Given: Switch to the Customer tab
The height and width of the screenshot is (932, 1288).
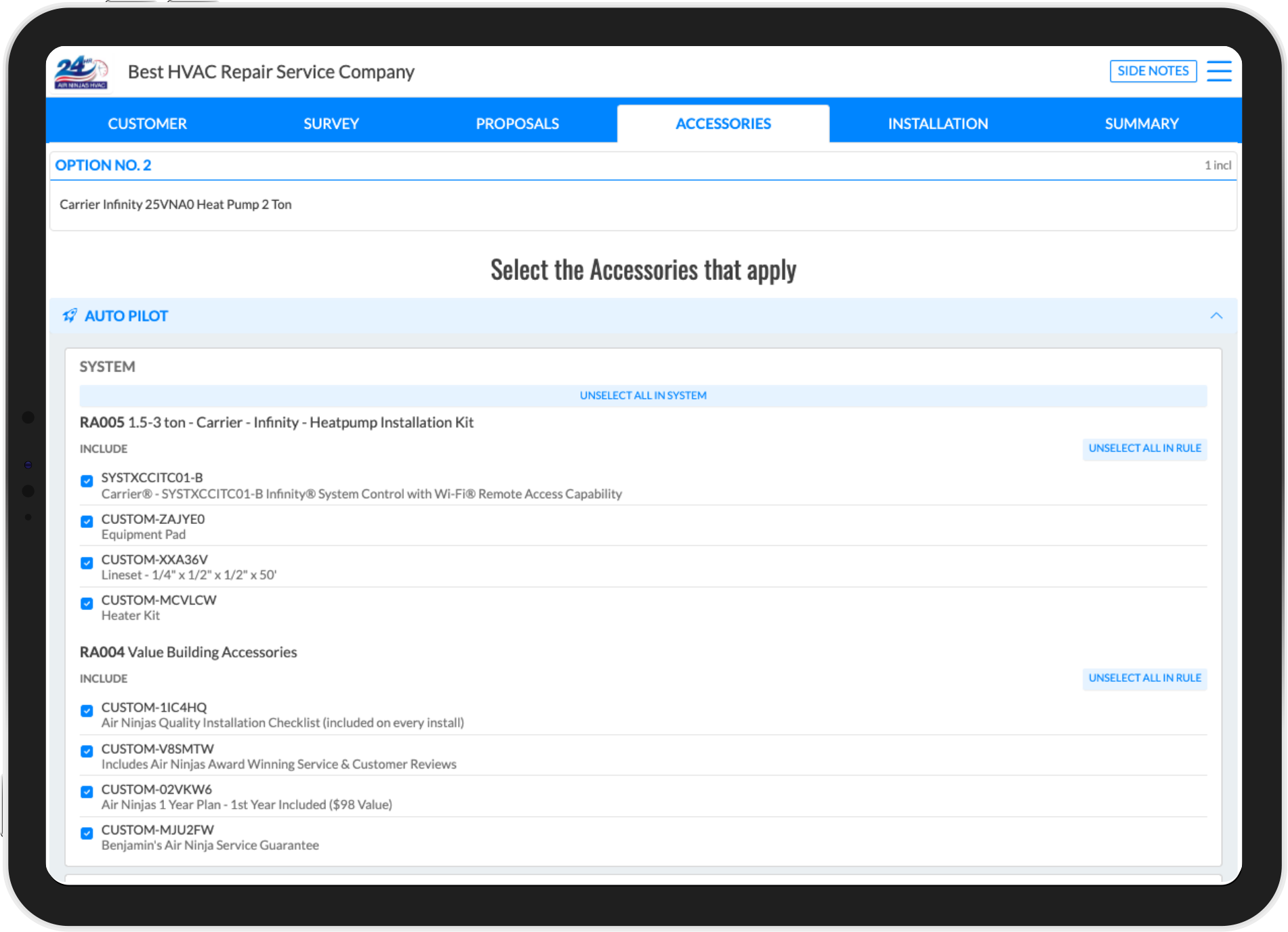Looking at the screenshot, I should pos(147,123).
